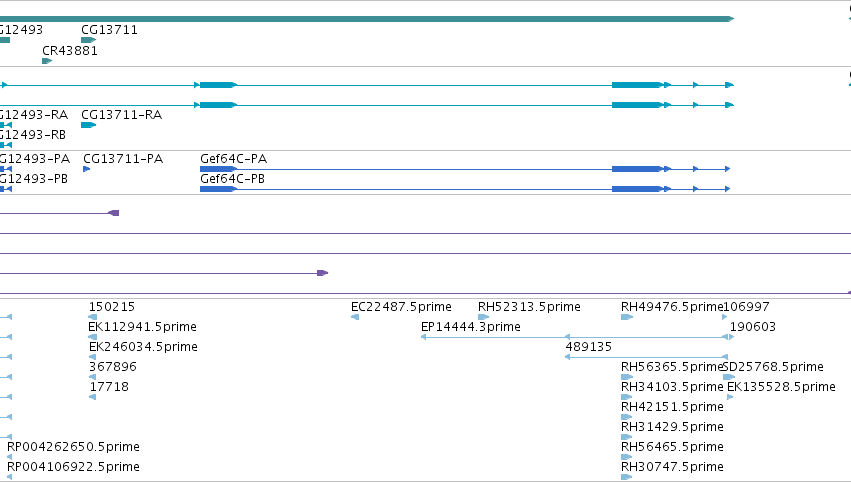
Task: Select the CG13711 gene label
Action: (x=109, y=30)
